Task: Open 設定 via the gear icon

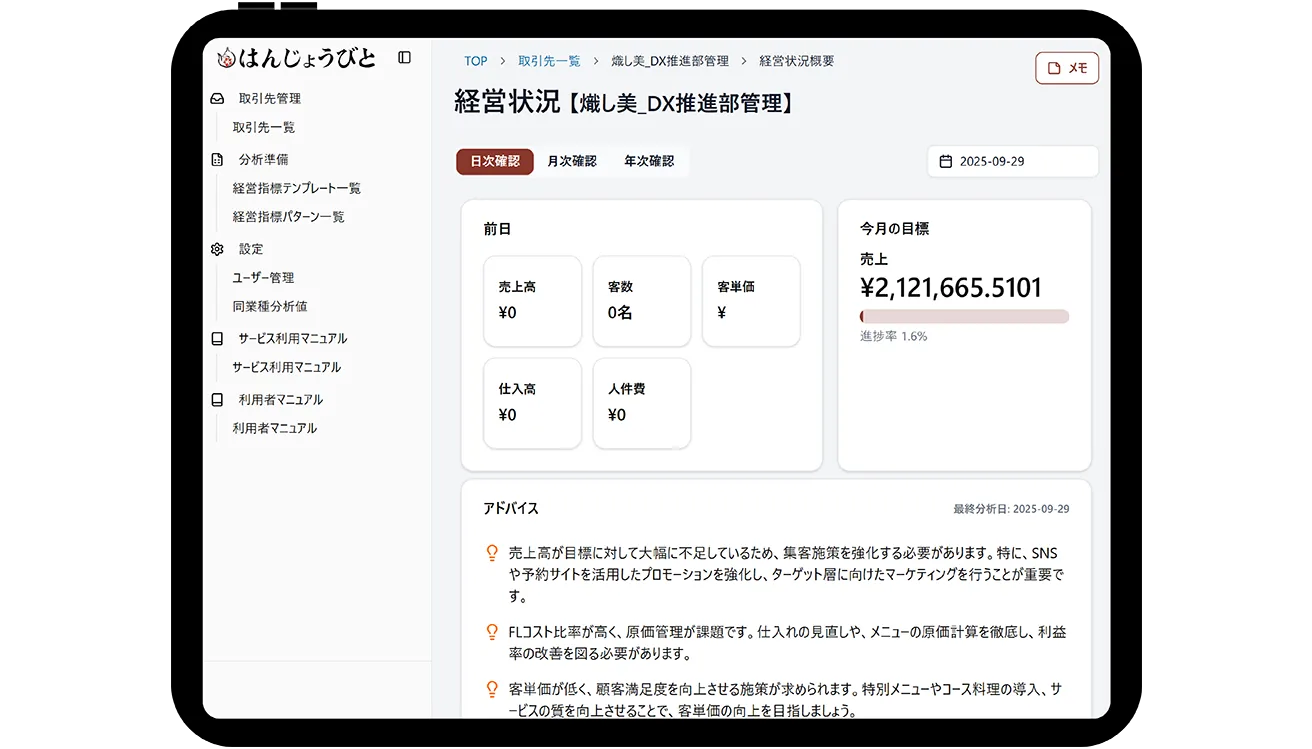Action: click(215, 248)
